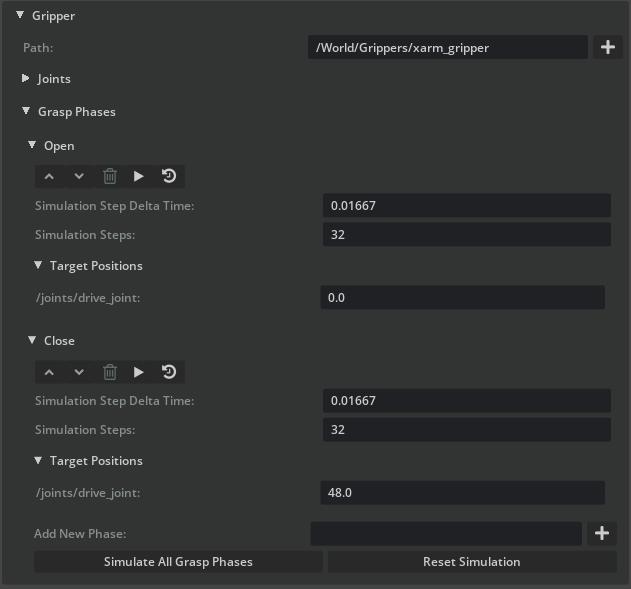631x589 pixels.
Task: Delete the Close grasp phase
Action: (x=110, y=372)
